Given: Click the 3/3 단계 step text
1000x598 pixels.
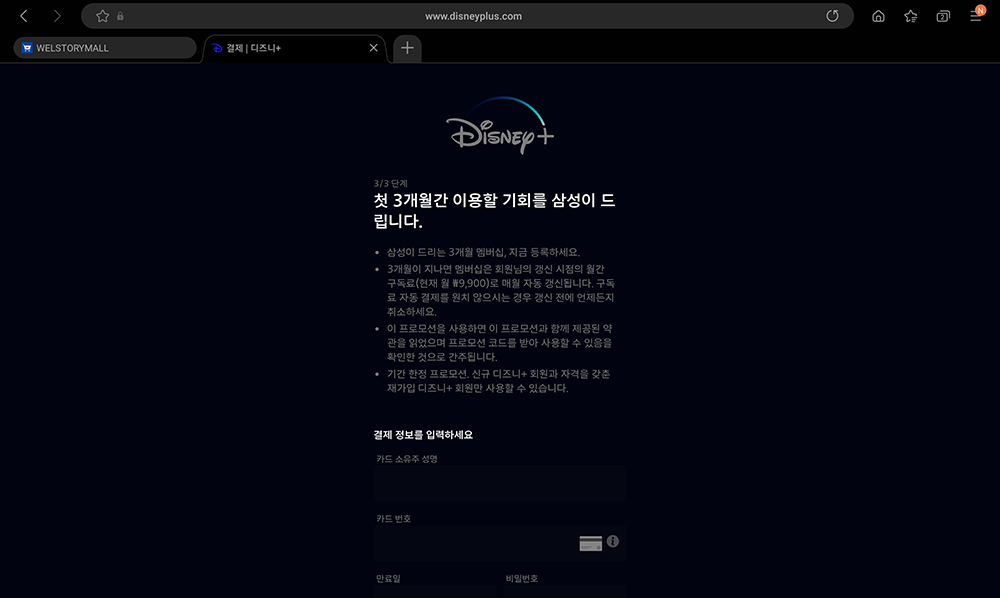Looking at the screenshot, I should pos(390,184).
